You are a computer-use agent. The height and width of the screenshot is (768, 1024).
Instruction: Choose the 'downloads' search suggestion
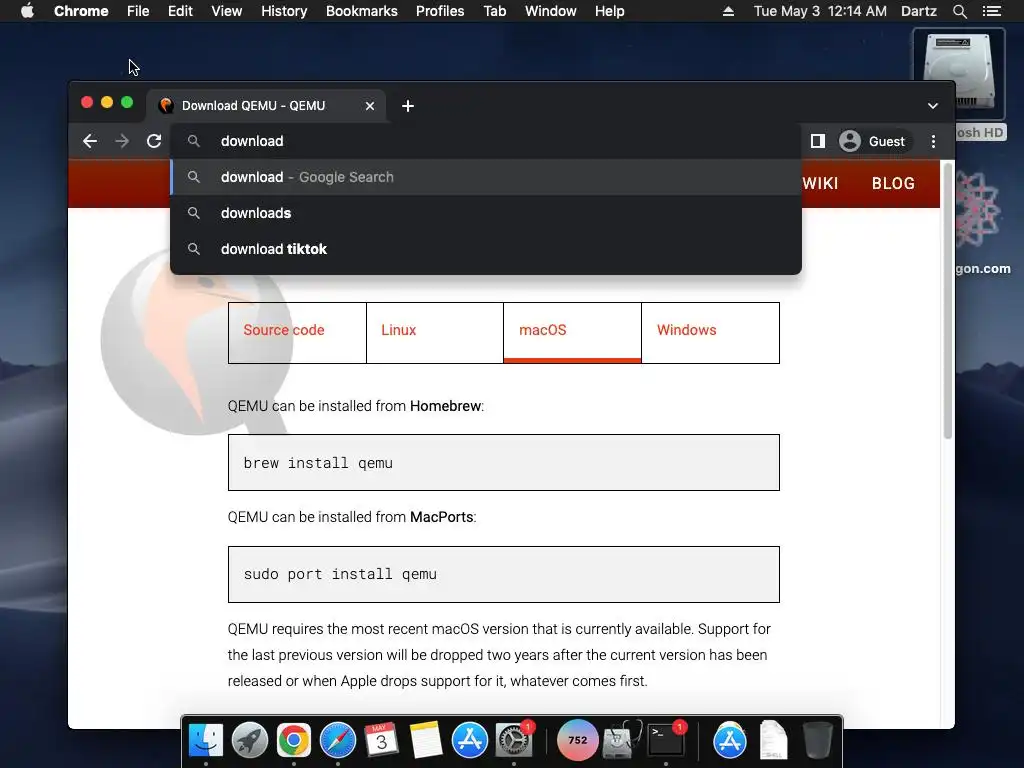point(486,213)
